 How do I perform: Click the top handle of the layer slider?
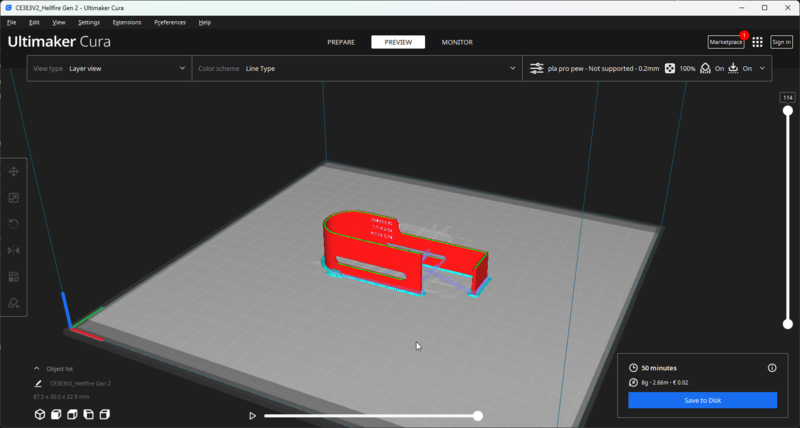(788, 111)
